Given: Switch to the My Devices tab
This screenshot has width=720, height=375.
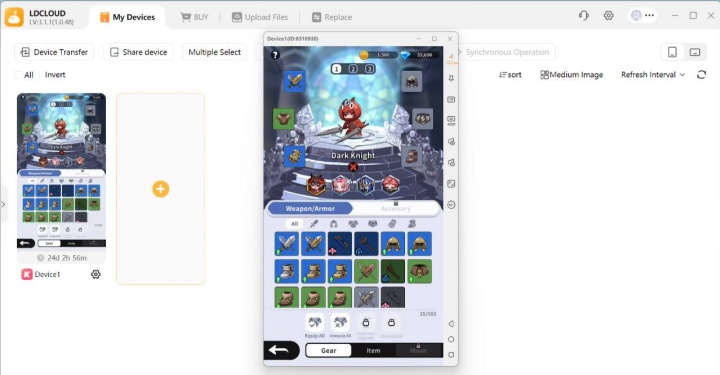Looking at the screenshot, I should 128,17.
